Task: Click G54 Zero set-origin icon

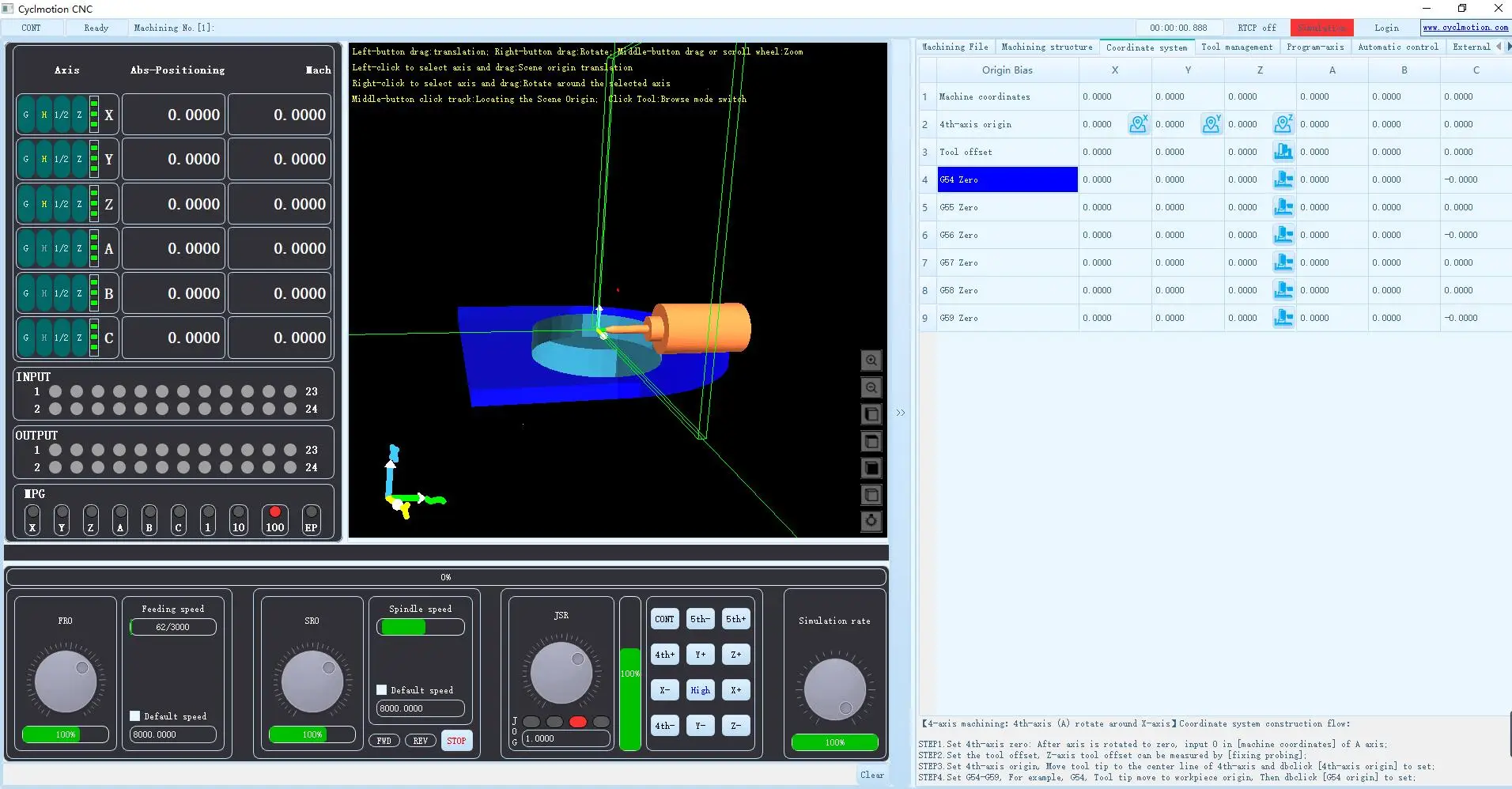Action: [1283, 179]
